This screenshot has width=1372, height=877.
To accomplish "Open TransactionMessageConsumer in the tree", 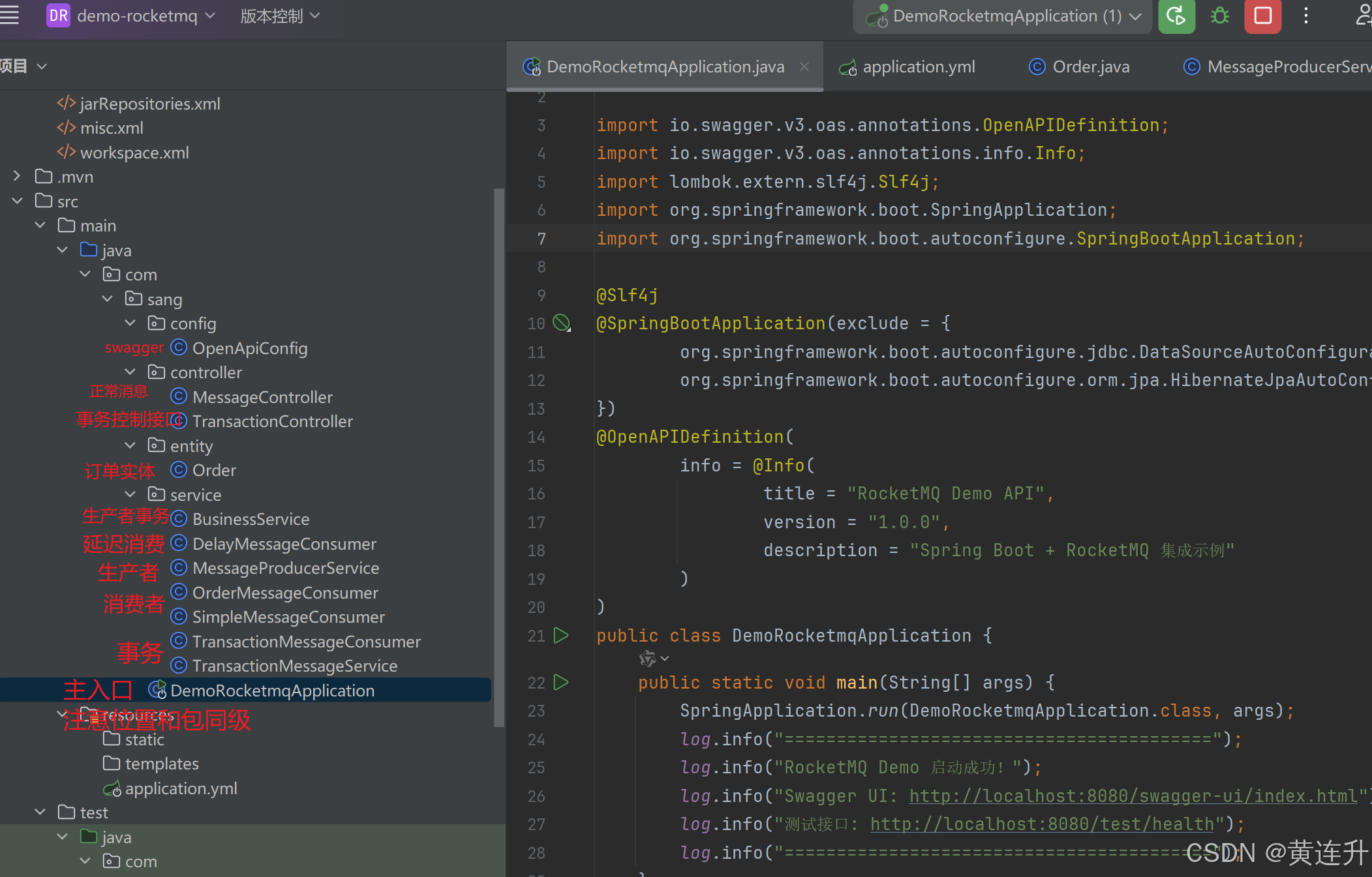I will (307, 641).
